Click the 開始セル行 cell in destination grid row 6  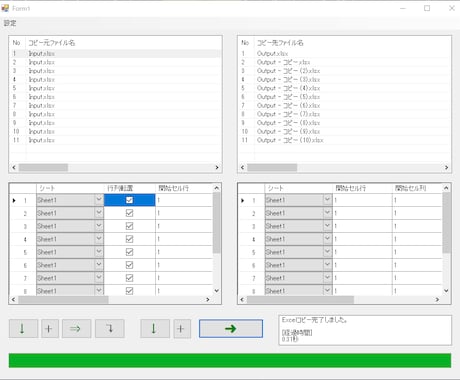[x=363, y=265]
